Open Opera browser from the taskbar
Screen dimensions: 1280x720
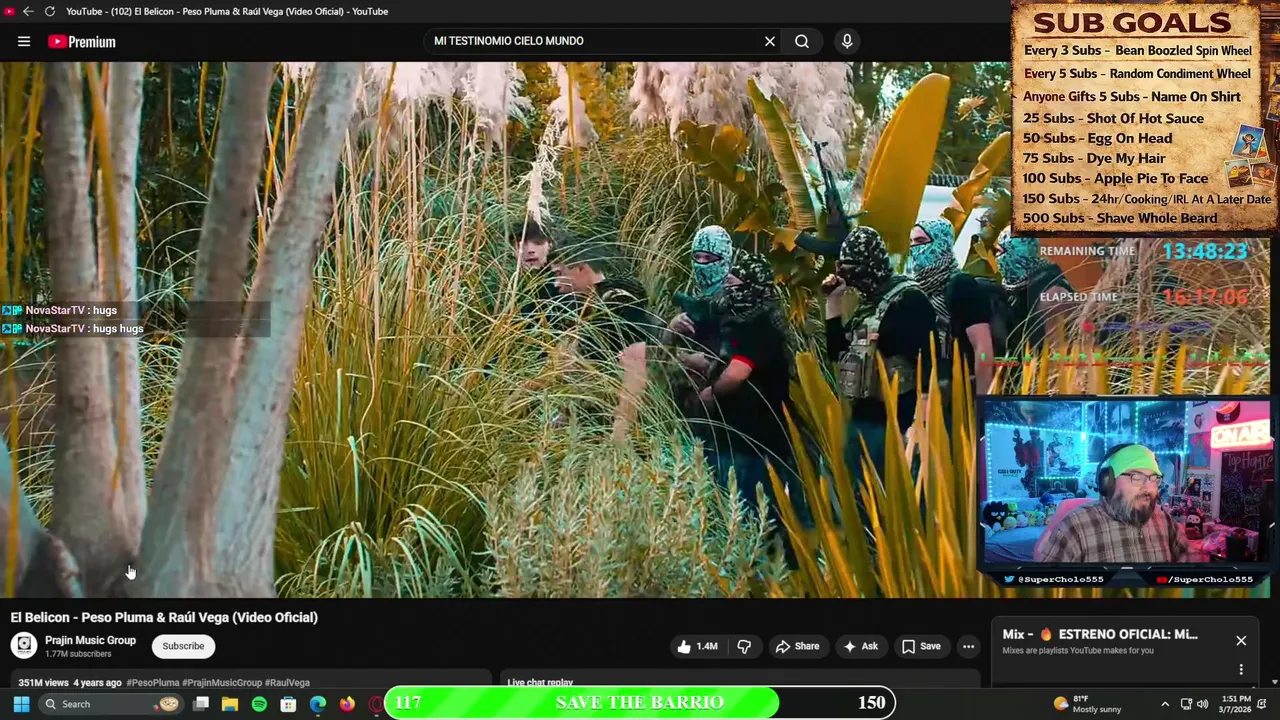pyautogui.click(x=376, y=704)
